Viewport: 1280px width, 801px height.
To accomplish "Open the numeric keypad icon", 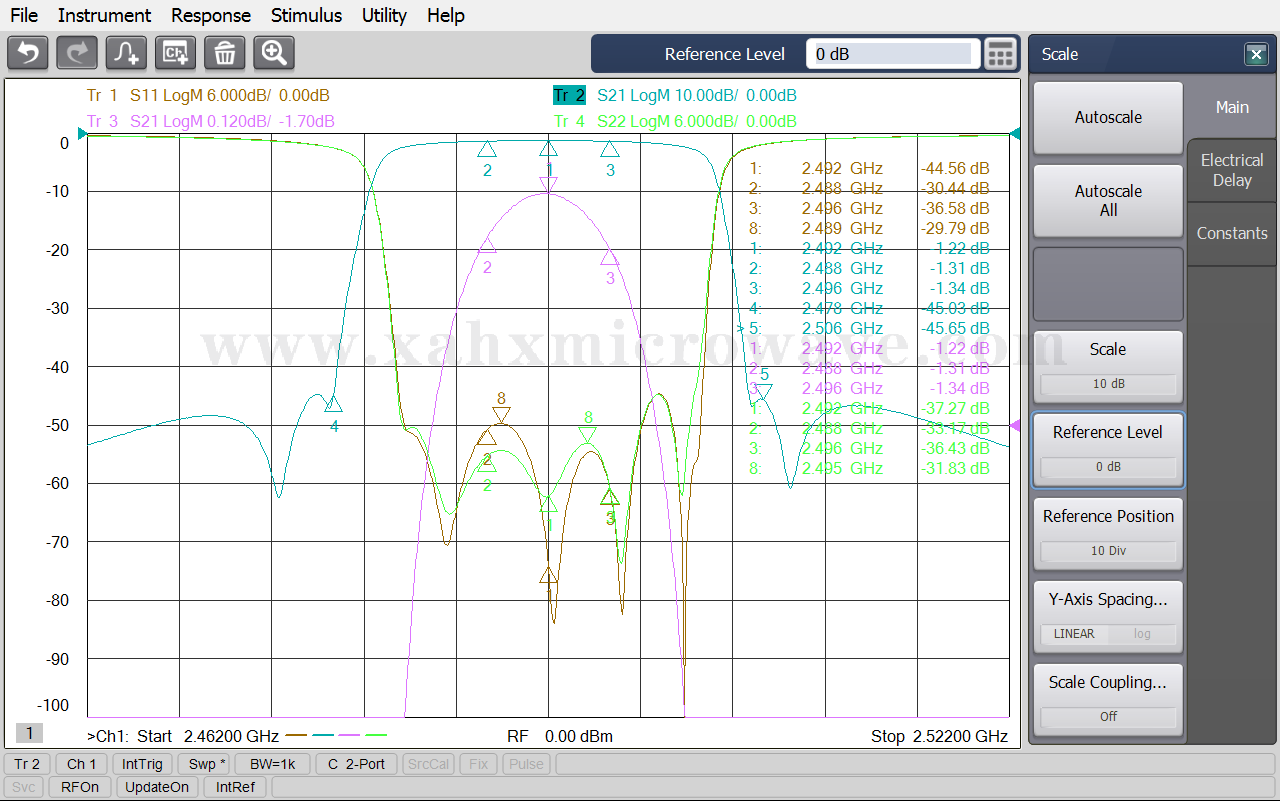I will click(1000, 54).
